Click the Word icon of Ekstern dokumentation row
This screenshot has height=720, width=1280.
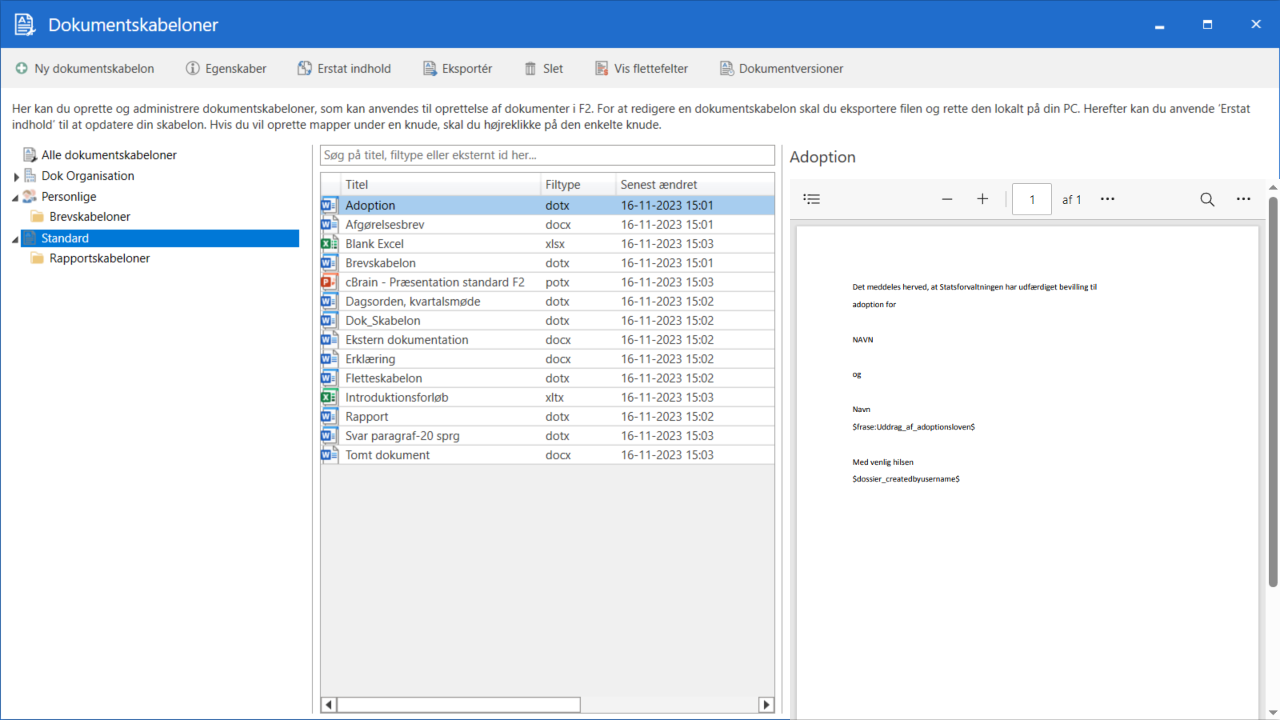click(x=329, y=340)
